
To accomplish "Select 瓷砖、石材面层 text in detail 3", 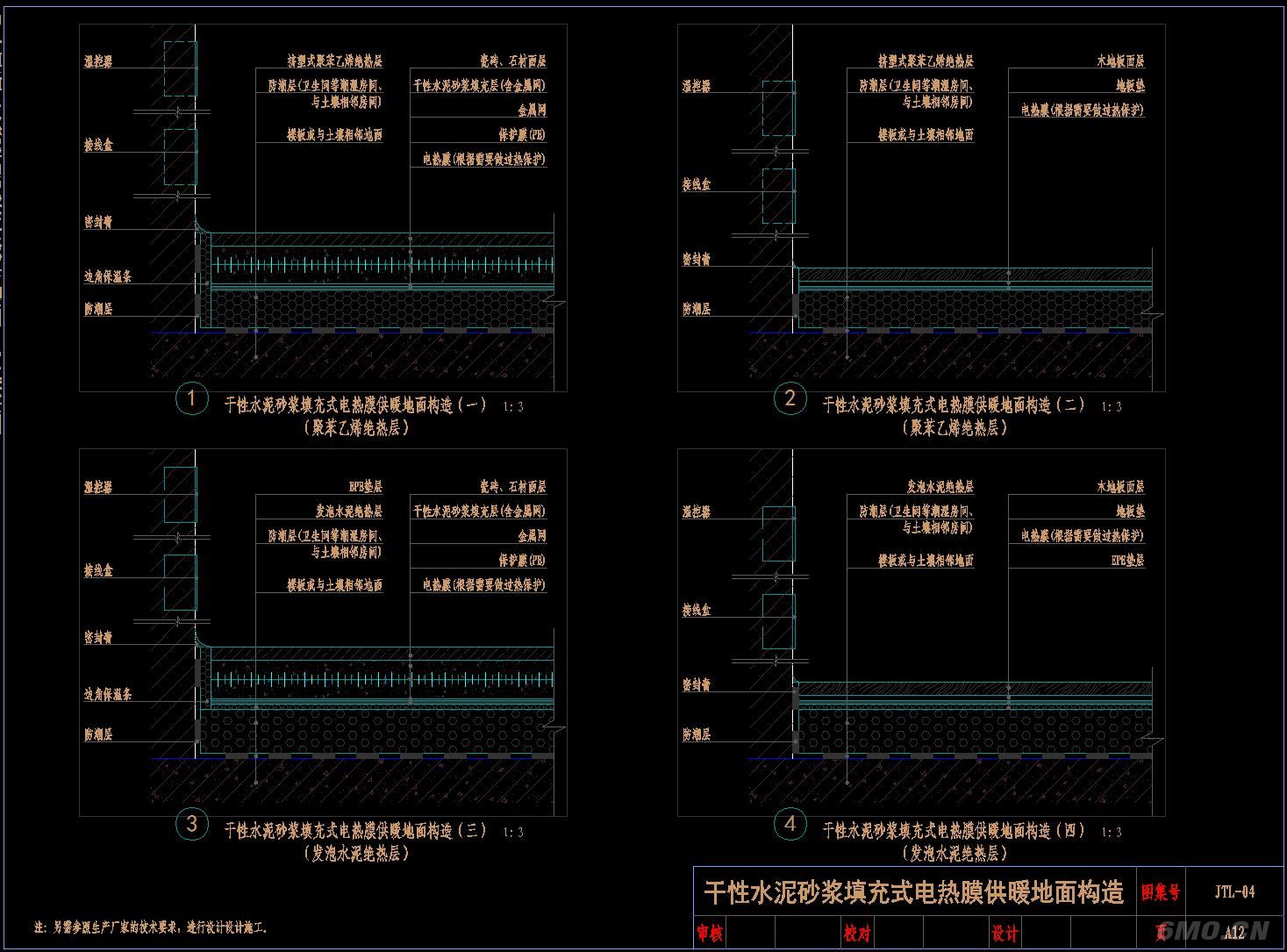I will [513, 487].
